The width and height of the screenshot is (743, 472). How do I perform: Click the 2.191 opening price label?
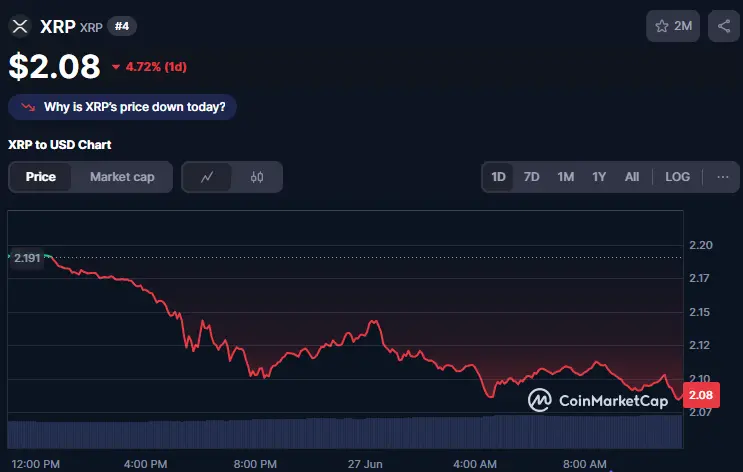[x=27, y=258]
